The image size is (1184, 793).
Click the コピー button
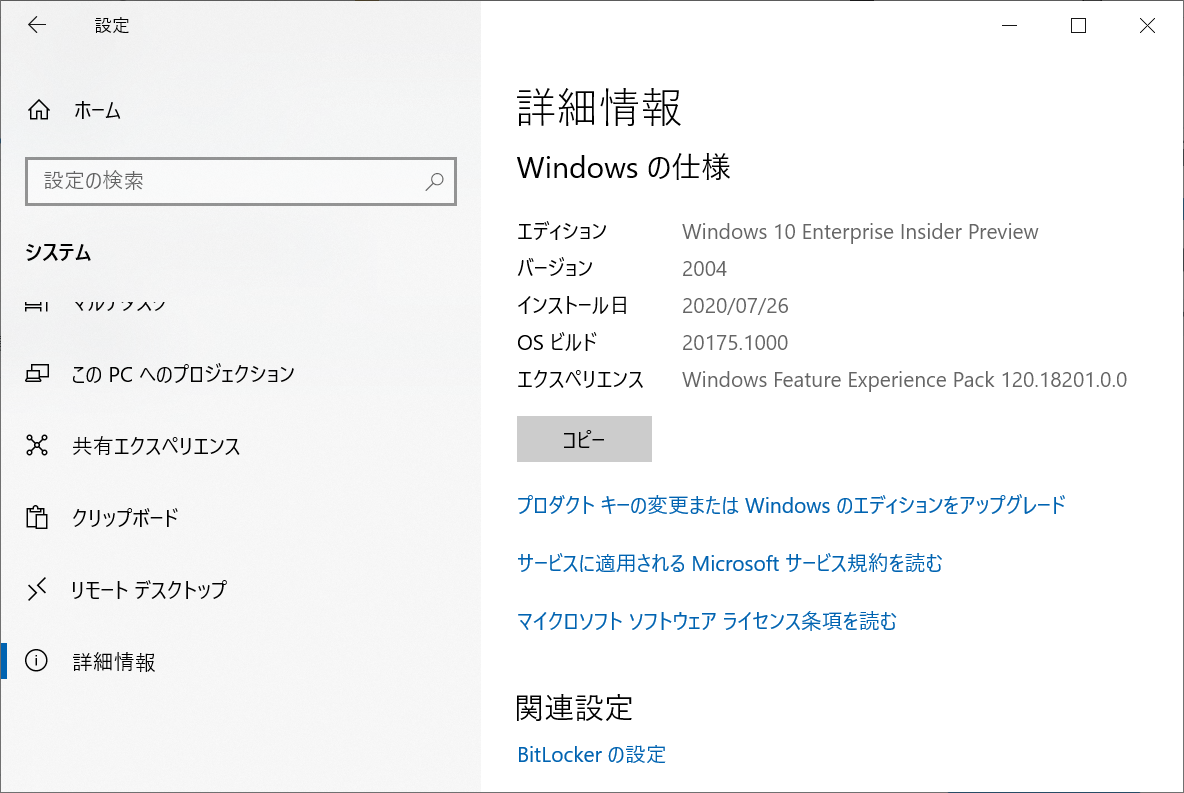pos(584,439)
